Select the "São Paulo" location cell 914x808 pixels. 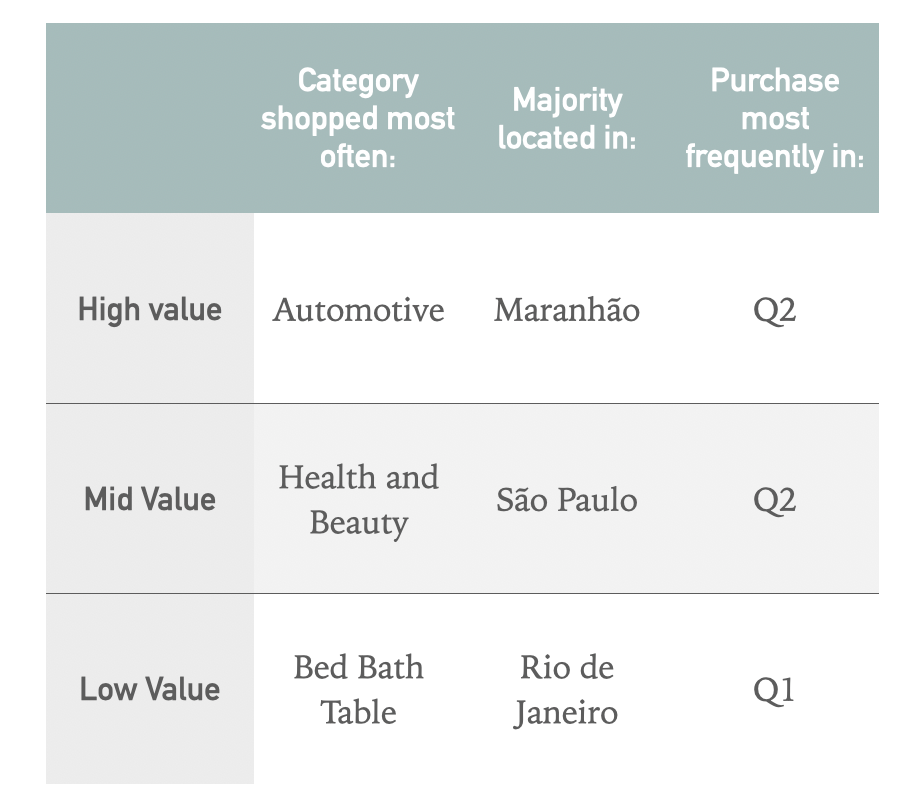click(x=567, y=500)
